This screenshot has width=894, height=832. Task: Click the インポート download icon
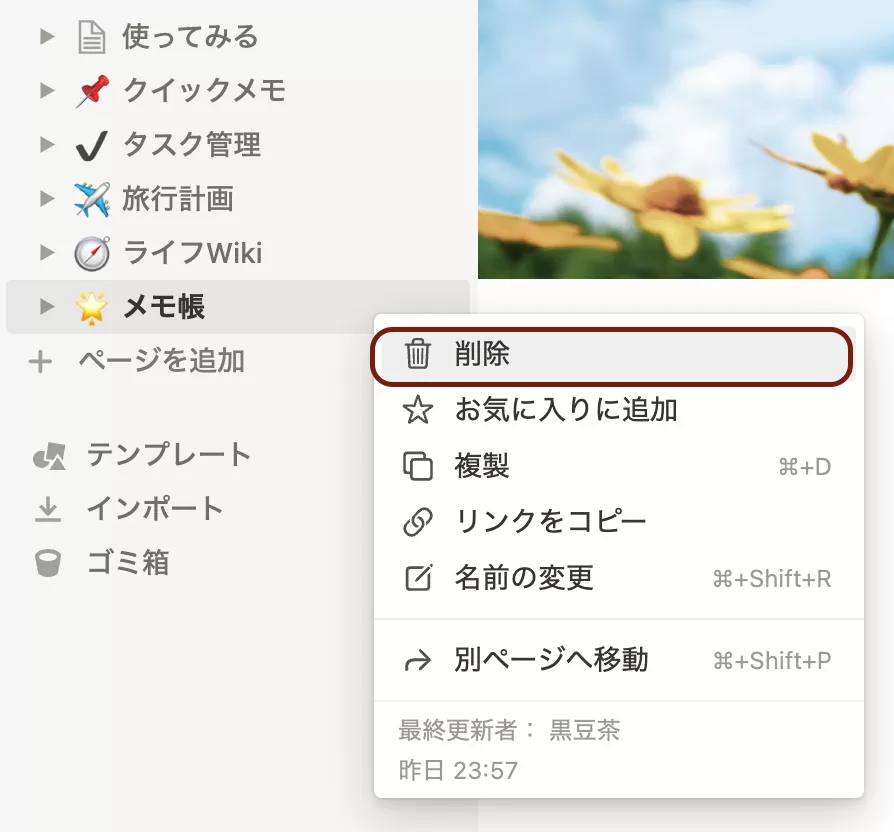click(48, 510)
